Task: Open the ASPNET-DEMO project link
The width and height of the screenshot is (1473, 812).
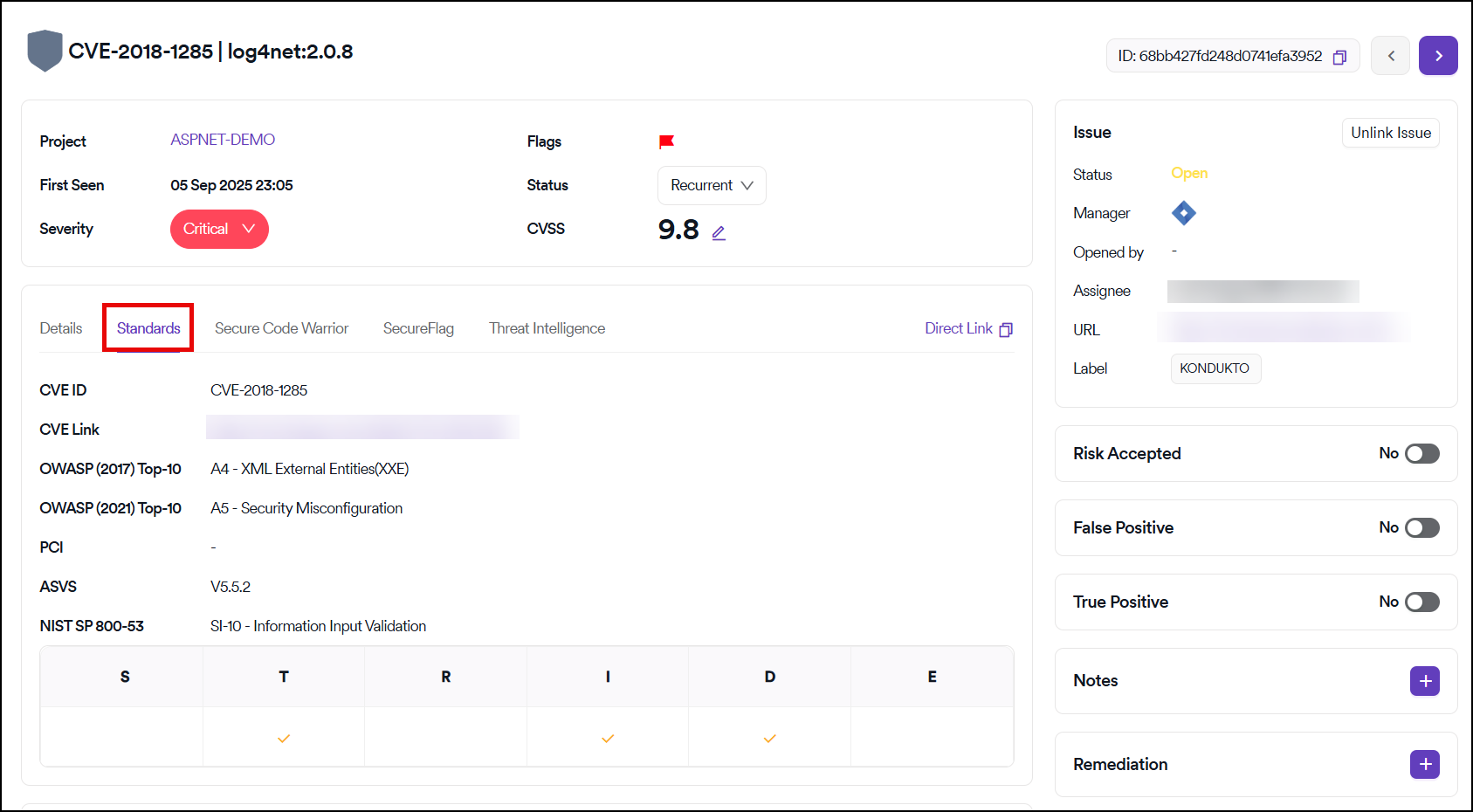Action: tap(223, 140)
